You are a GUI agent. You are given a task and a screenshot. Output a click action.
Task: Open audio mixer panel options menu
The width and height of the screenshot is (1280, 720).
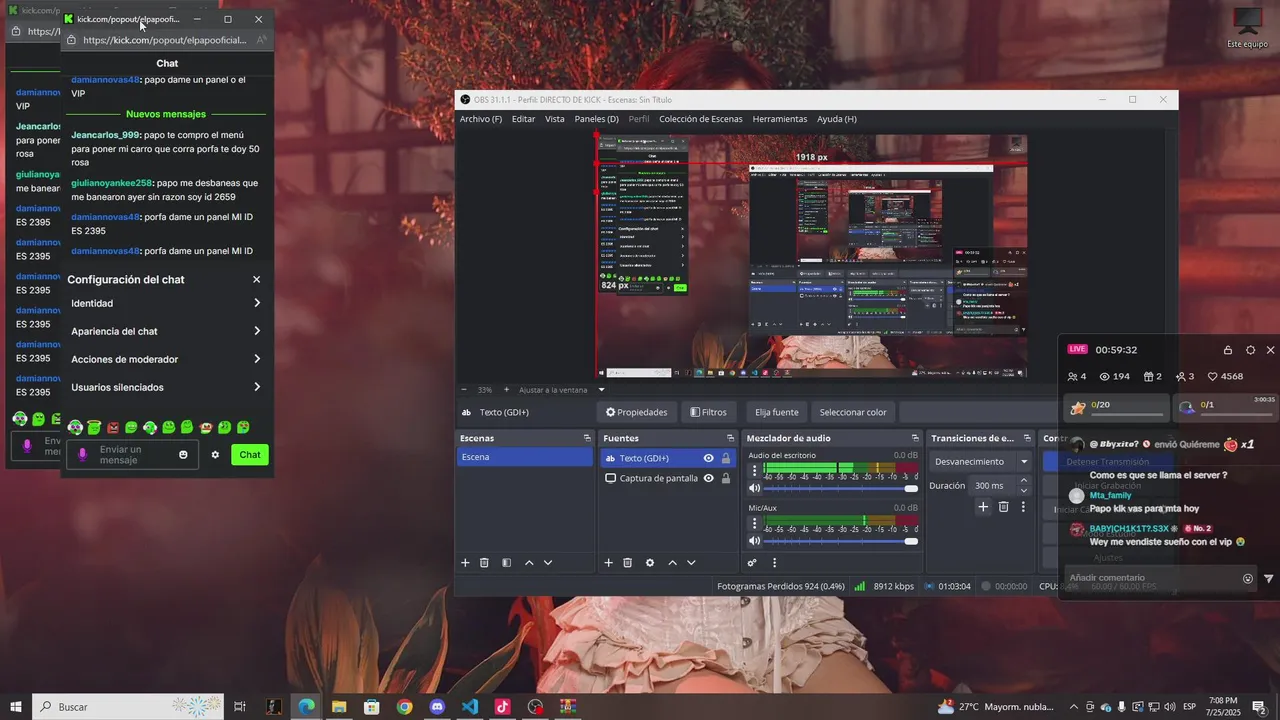774,563
